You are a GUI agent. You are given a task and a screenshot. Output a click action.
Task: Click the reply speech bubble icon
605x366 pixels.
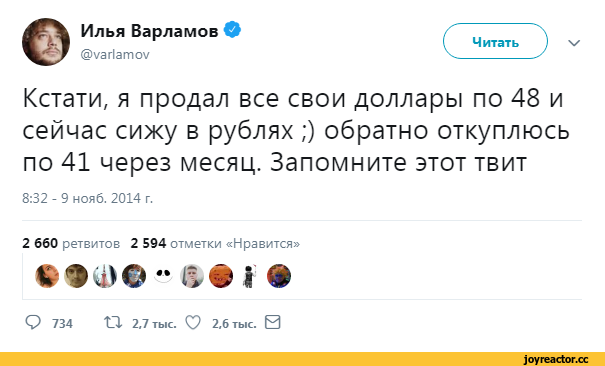tap(33, 322)
